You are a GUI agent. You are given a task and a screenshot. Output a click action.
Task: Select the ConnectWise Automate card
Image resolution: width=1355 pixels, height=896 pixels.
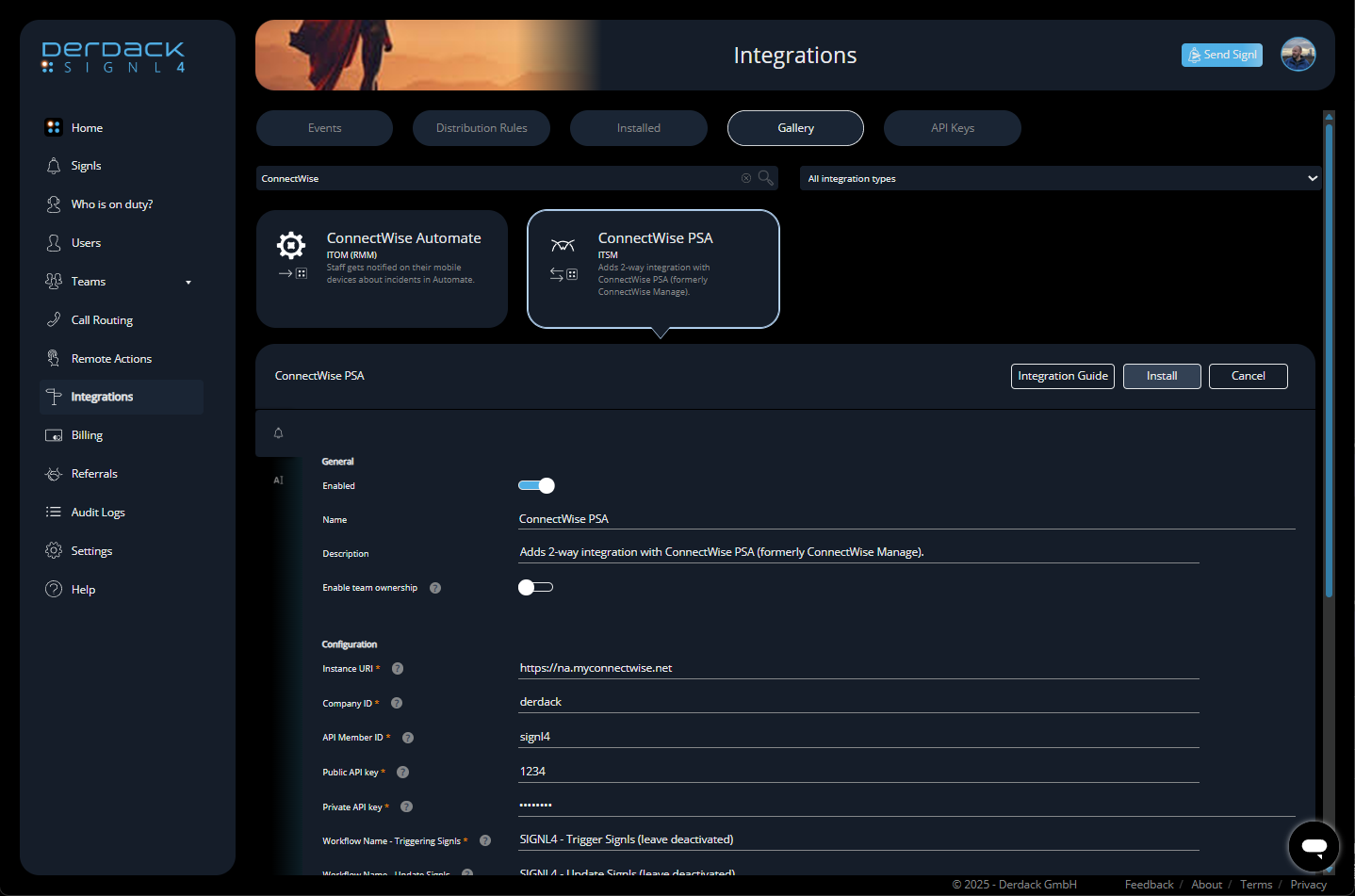(382, 269)
